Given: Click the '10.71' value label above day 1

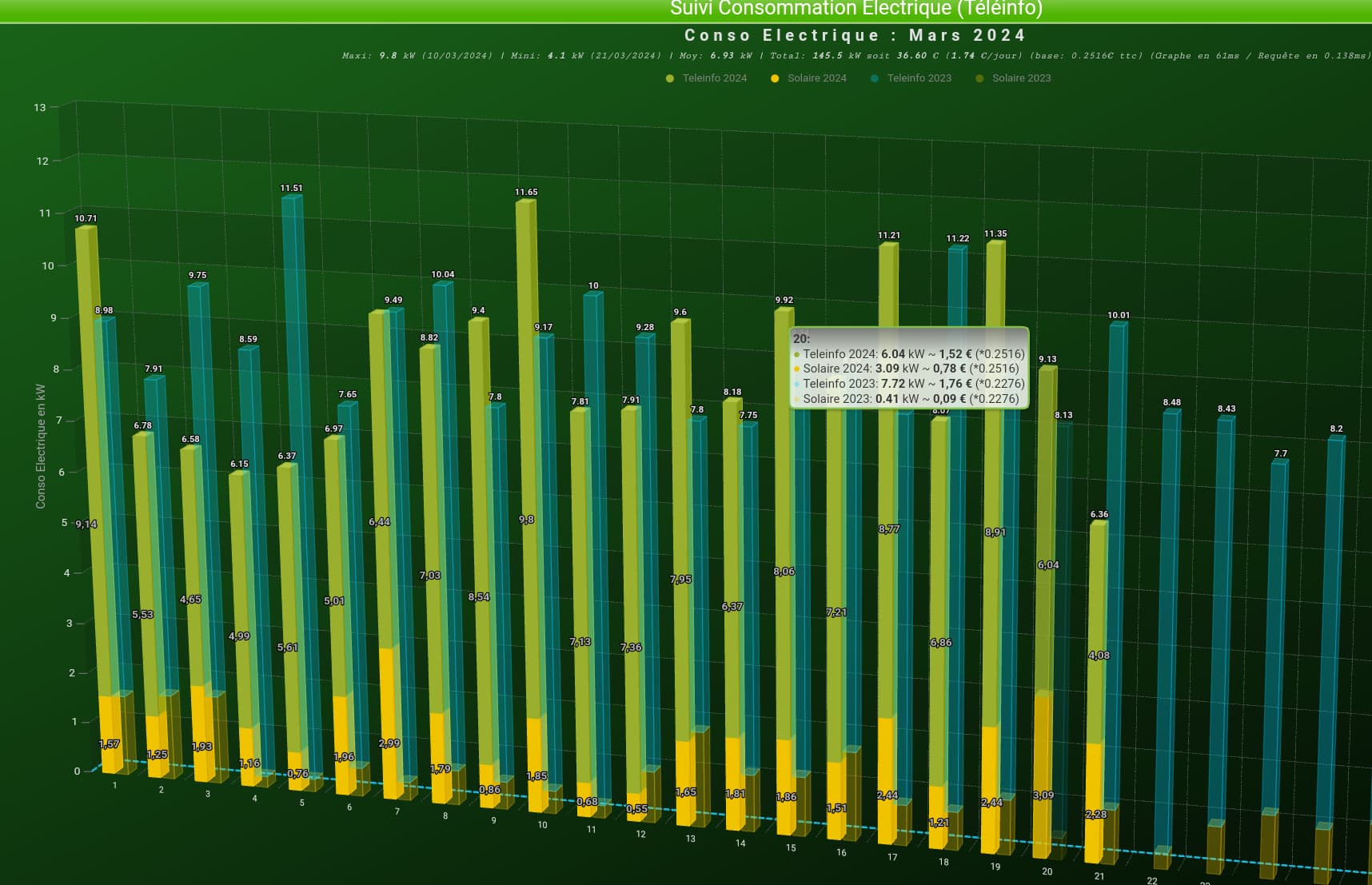Looking at the screenshot, I should (x=86, y=218).
